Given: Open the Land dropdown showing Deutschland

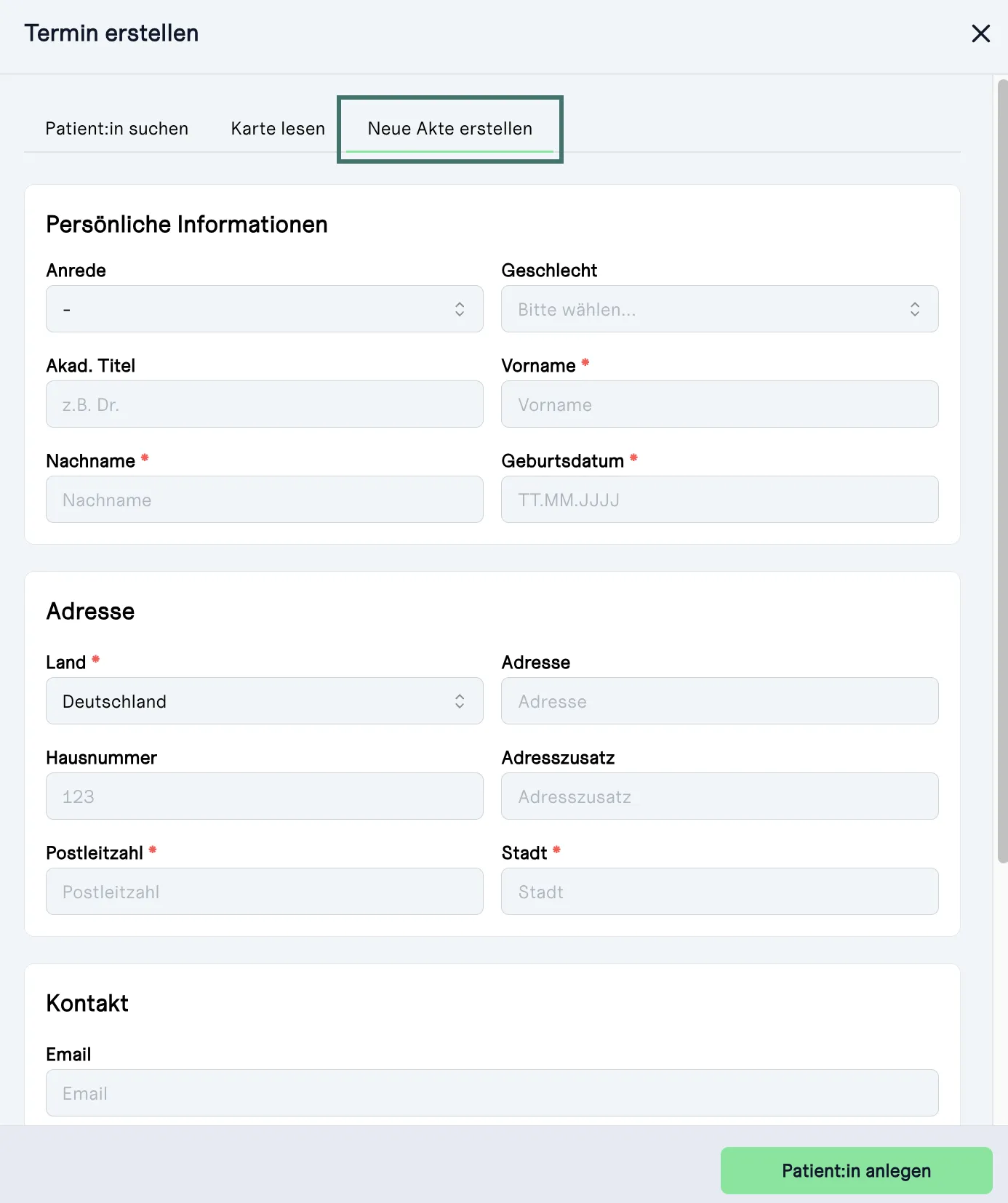Looking at the screenshot, I should pyautogui.click(x=265, y=701).
